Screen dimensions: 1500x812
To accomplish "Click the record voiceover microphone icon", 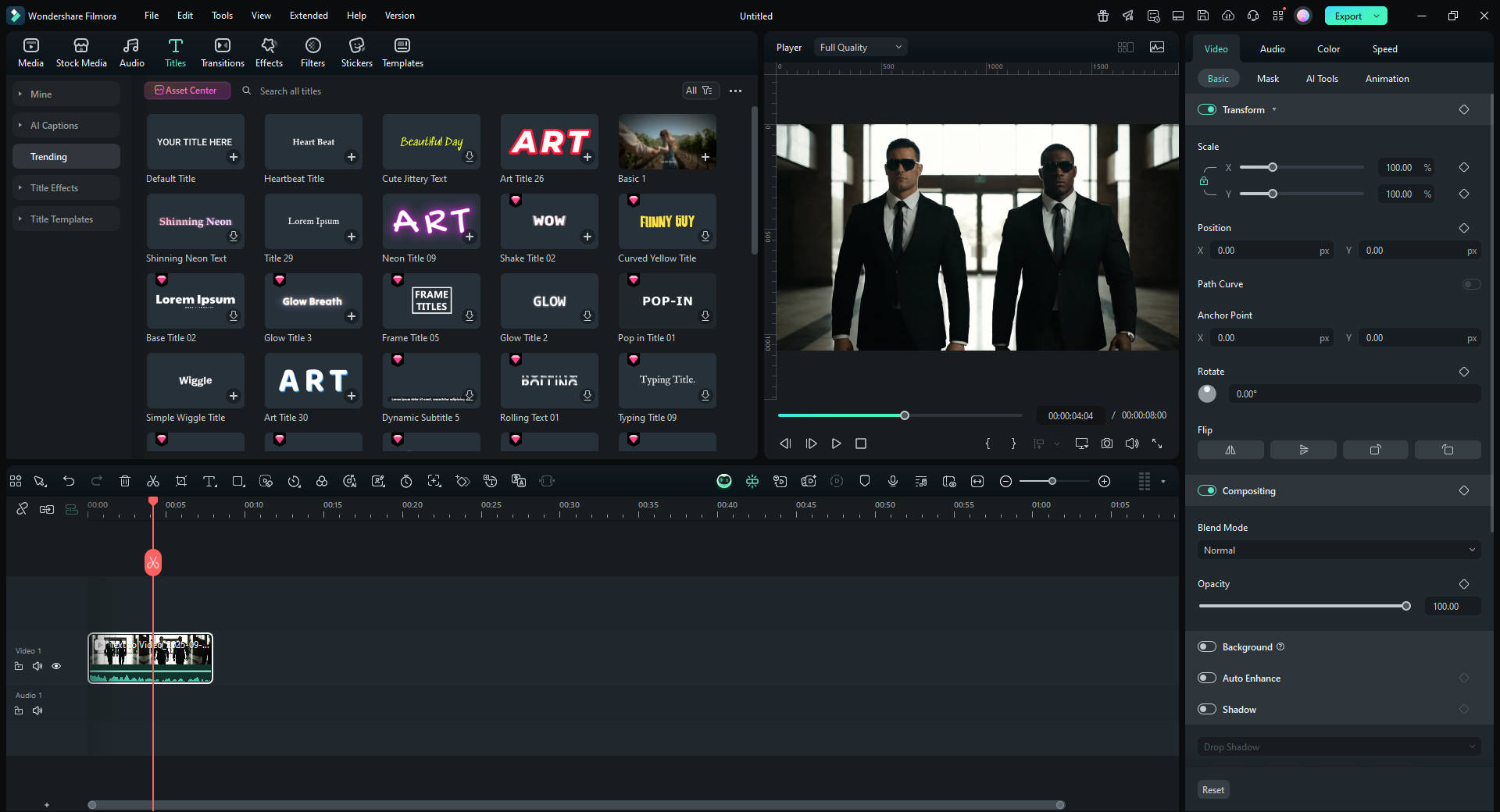I will pos(893,482).
